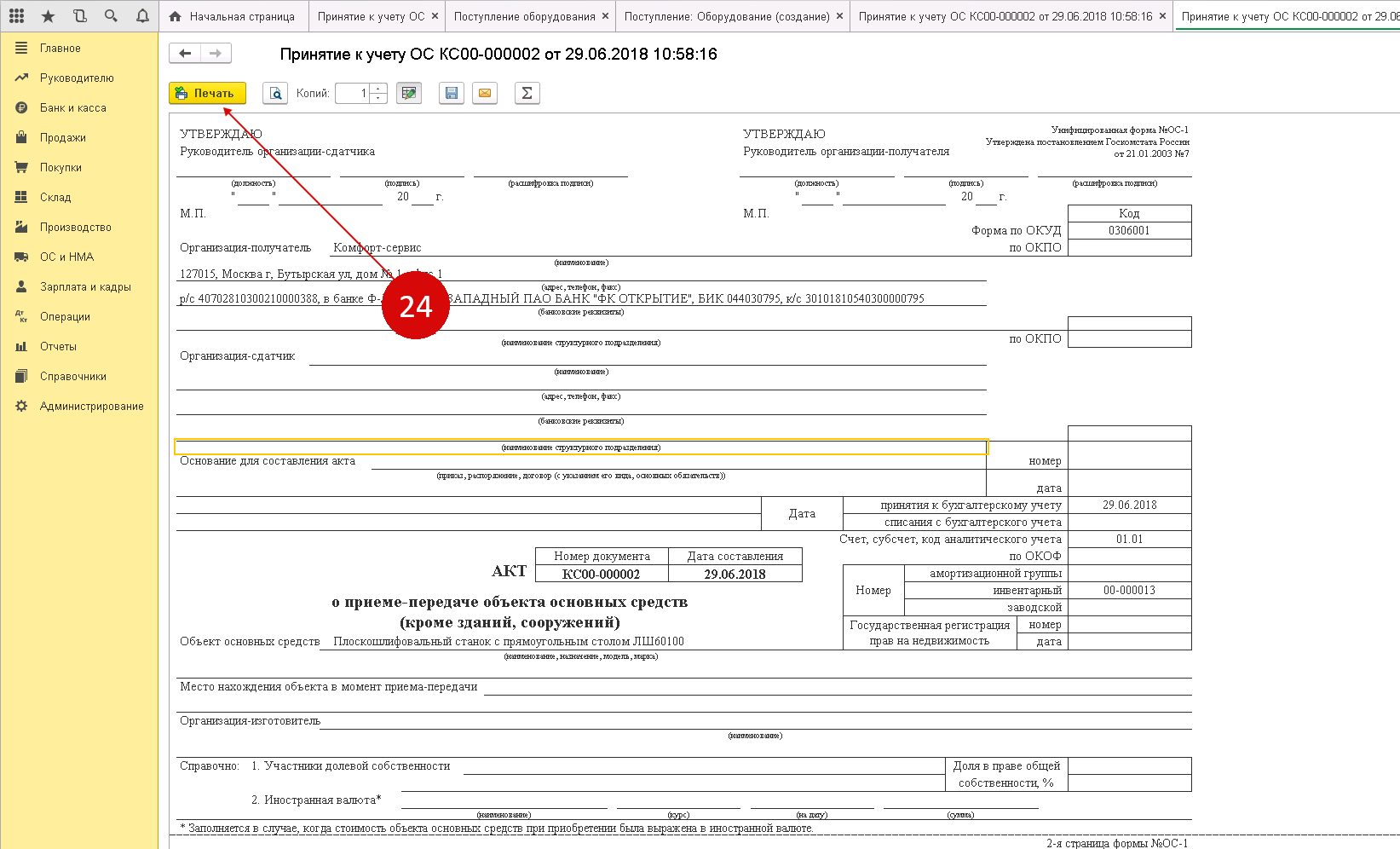
Task: Click the 'Производство' factory icon
Action: tap(21, 228)
